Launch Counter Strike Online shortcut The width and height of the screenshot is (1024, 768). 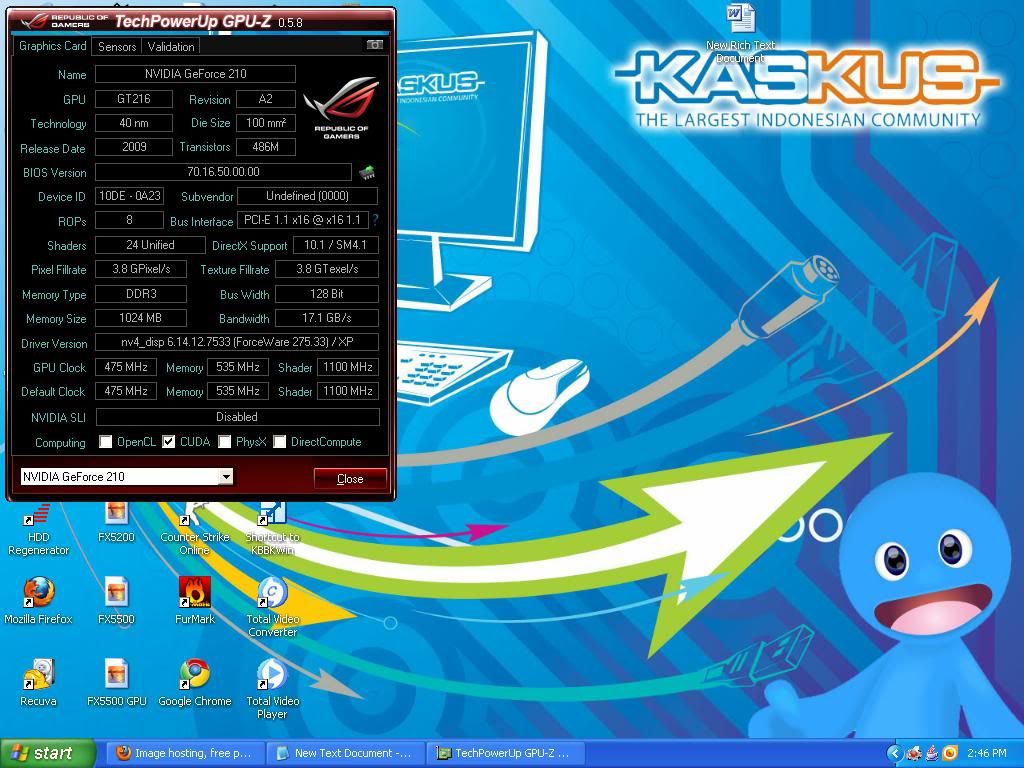(x=195, y=528)
